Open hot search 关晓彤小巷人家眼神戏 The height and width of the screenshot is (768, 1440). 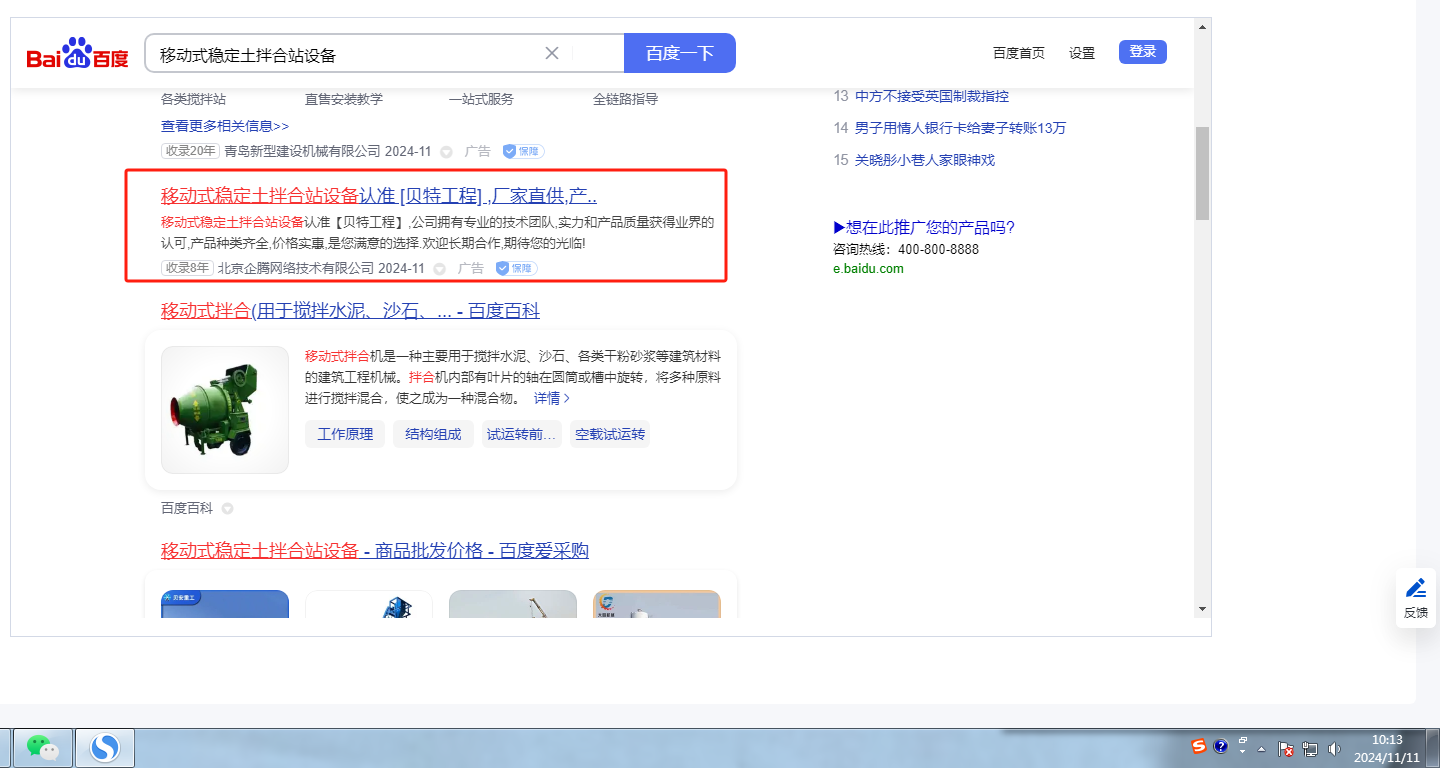(x=925, y=160)
